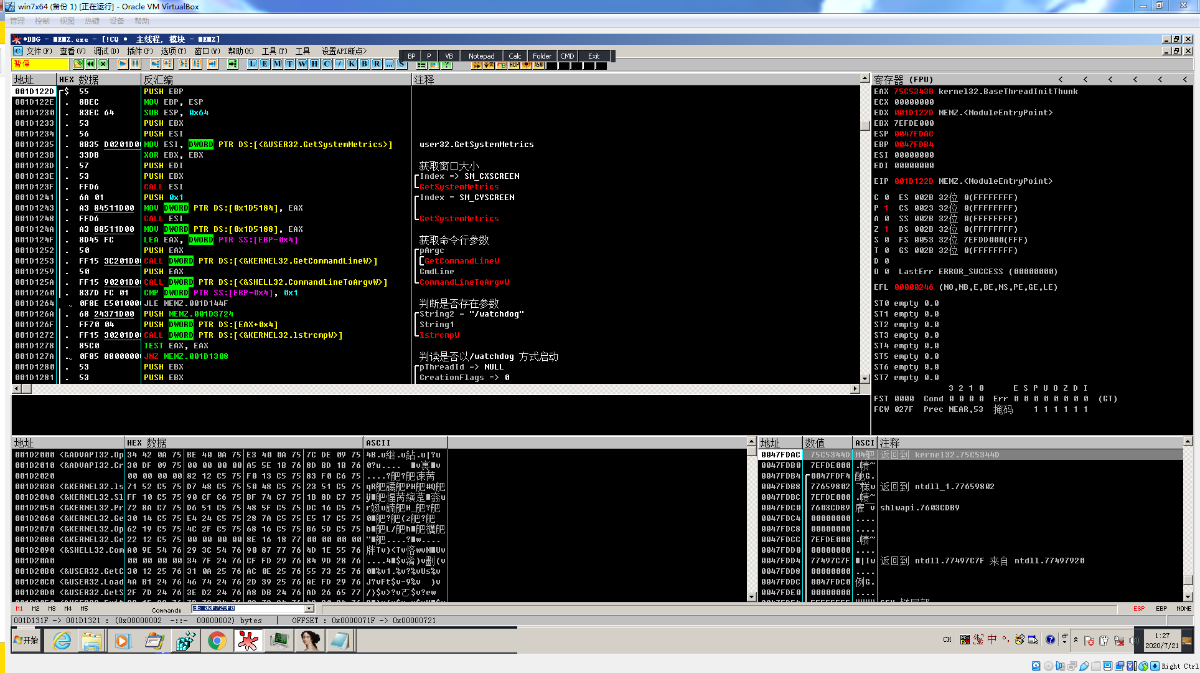1200x673 pixels.
Task: Click the Step into toolbar icon
Action: pos(155,64)
